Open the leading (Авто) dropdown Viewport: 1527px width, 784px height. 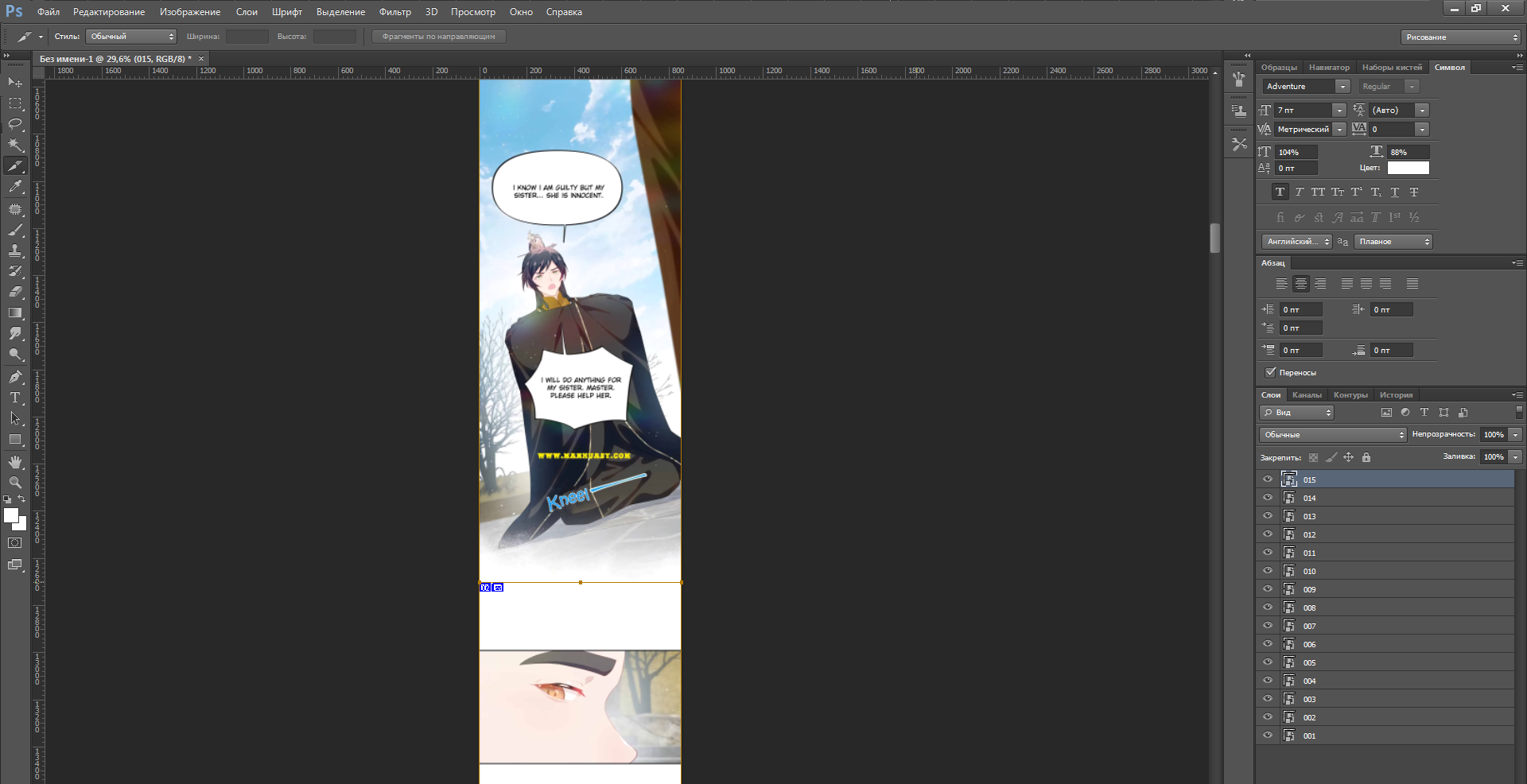(1423, 110)
